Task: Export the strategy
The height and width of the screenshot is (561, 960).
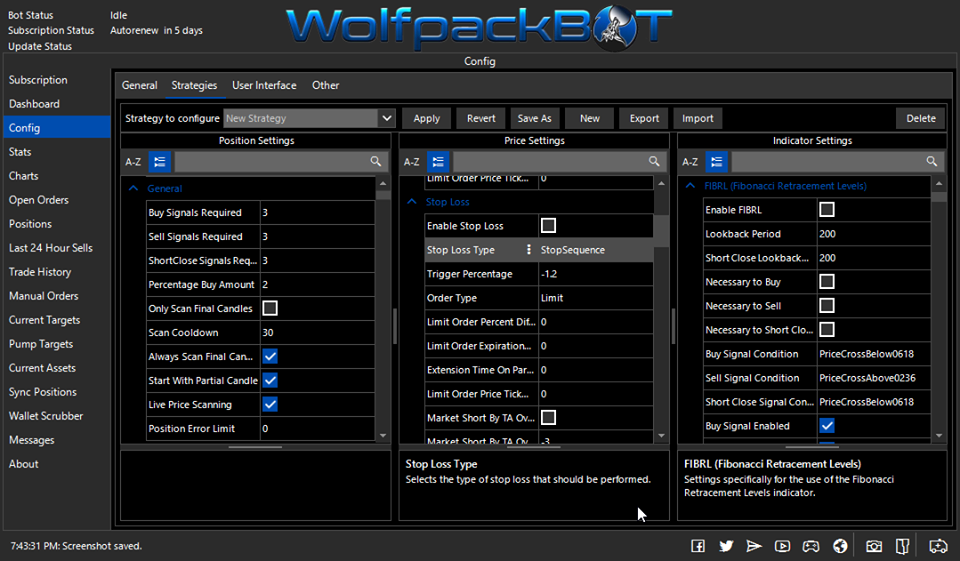Action: tap(644, 118)
